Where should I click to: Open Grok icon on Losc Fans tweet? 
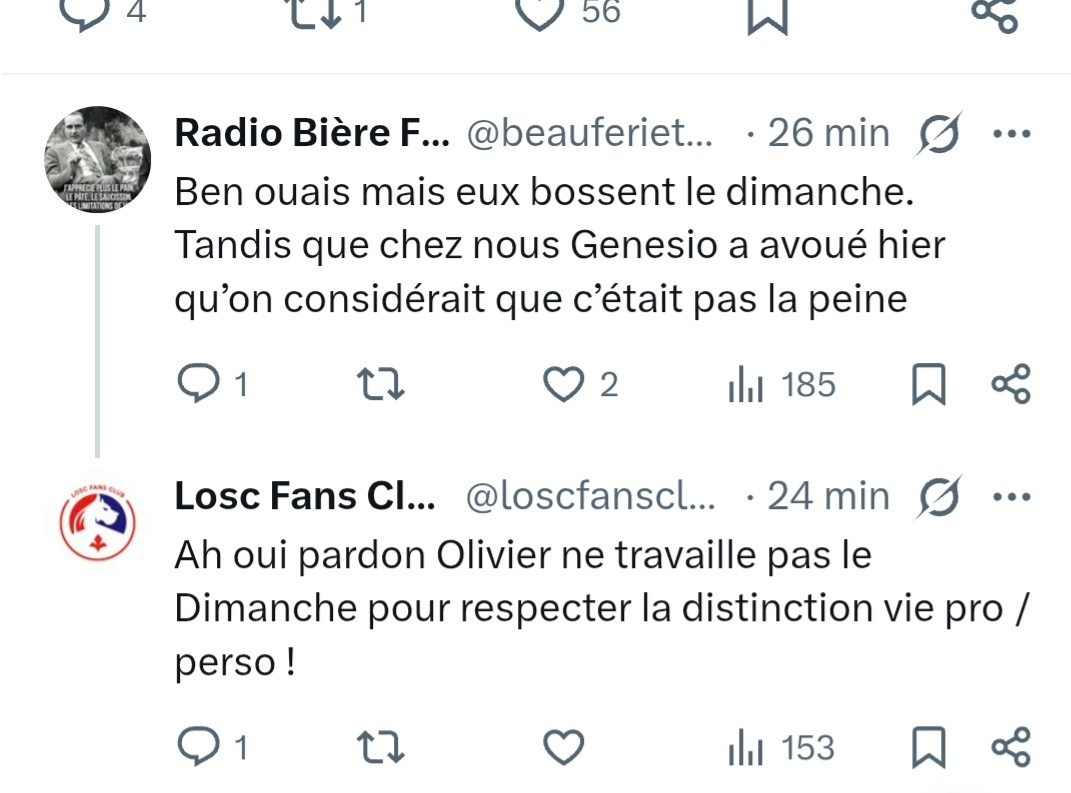click(939, 496)
